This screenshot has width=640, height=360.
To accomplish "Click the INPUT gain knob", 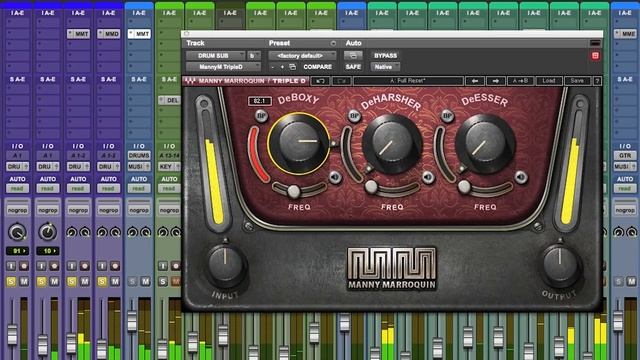I will point(225,263).
